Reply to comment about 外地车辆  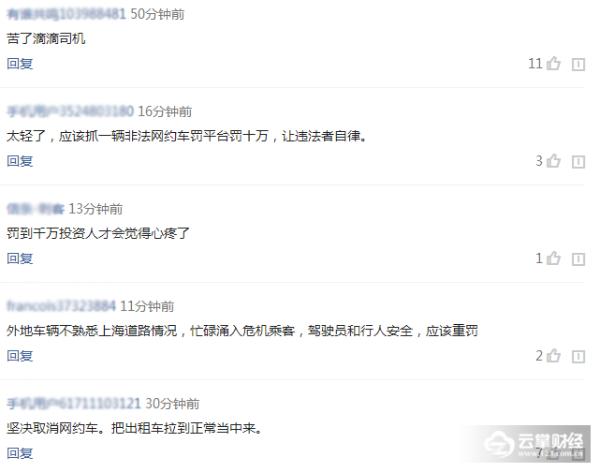coord(20,356)
